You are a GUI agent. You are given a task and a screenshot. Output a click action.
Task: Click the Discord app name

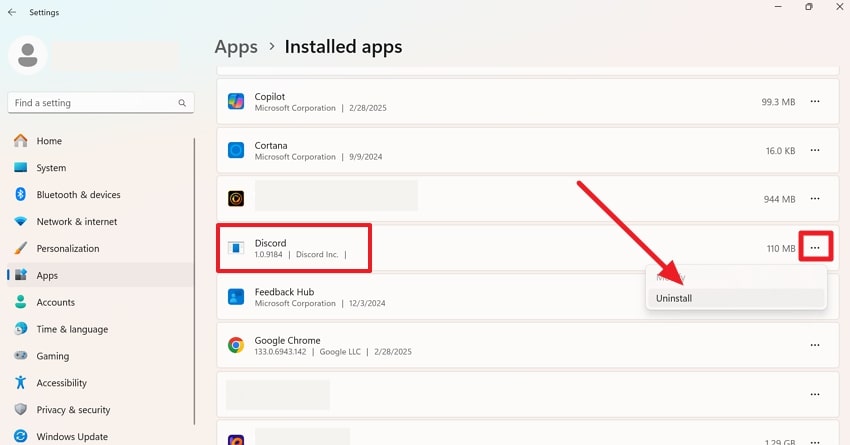(x=271, y=243)
